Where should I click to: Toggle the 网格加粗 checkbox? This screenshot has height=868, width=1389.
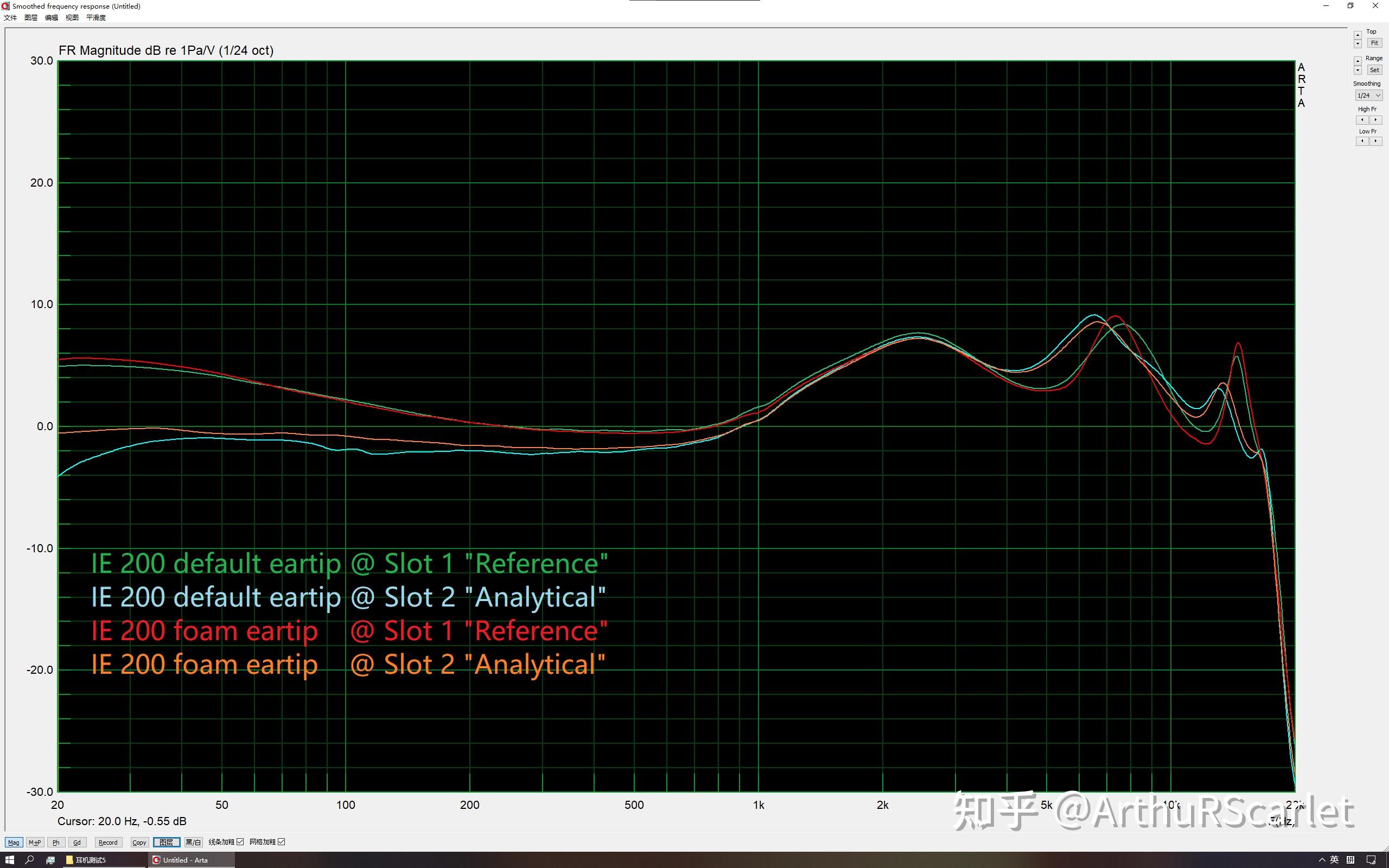(281, 841)
